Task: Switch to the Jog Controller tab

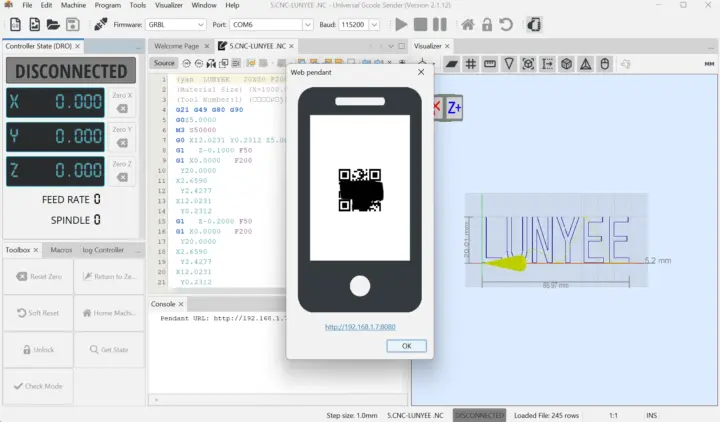Action: 103,250
